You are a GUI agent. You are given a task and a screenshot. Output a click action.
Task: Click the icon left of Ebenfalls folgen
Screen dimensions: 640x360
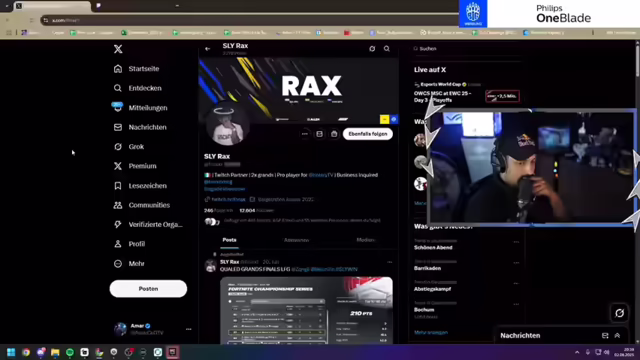coord(334,134)
